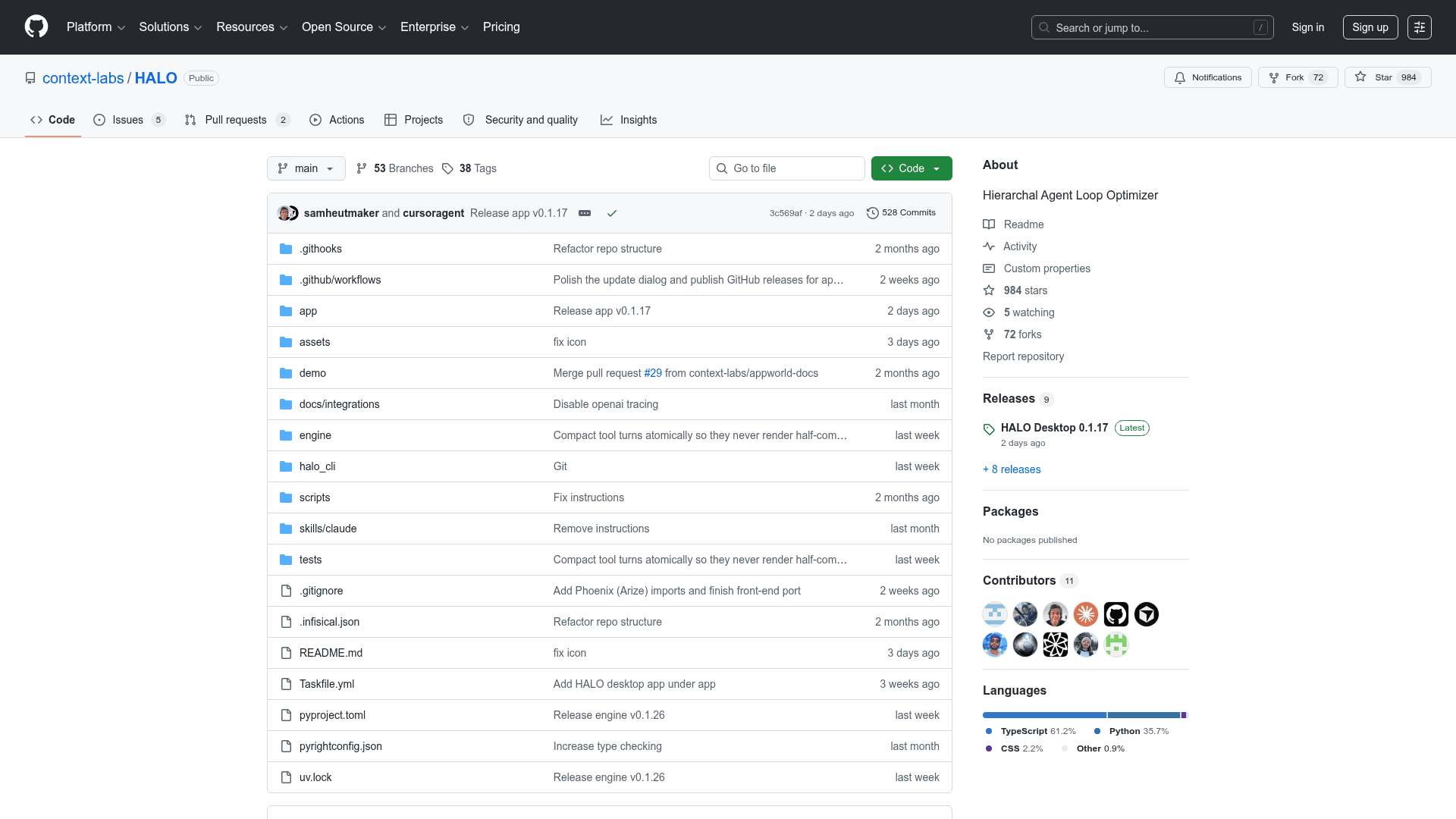Click the stars count star icon

(989, 290)
